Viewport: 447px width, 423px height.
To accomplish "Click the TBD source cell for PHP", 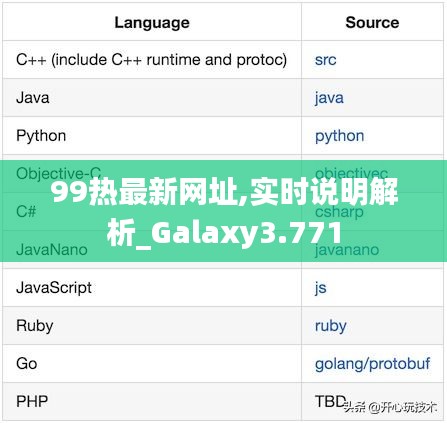I will coord(330,401).
